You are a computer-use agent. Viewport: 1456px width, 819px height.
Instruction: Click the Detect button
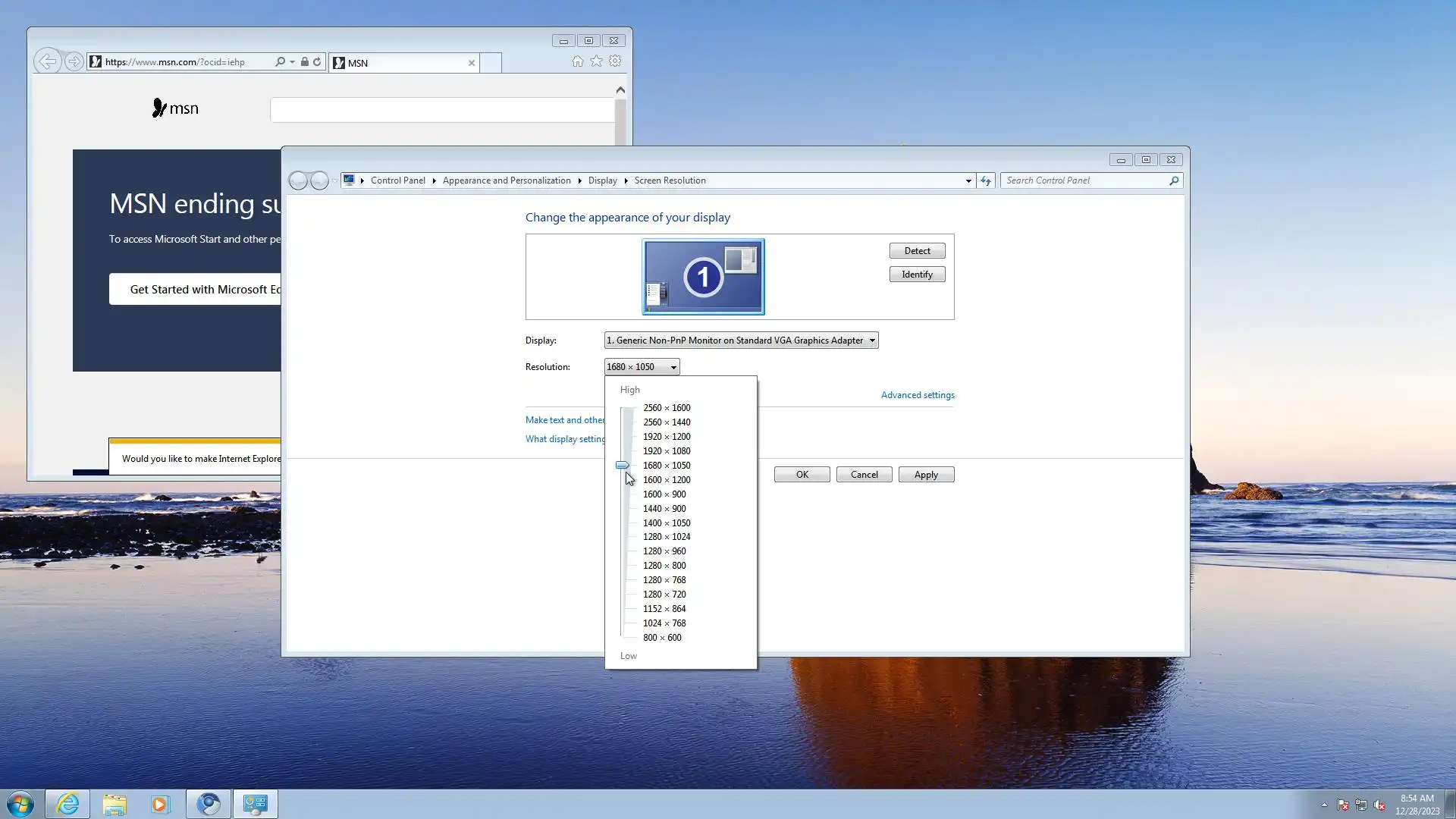pyautogui.click(x=917, y=251)
